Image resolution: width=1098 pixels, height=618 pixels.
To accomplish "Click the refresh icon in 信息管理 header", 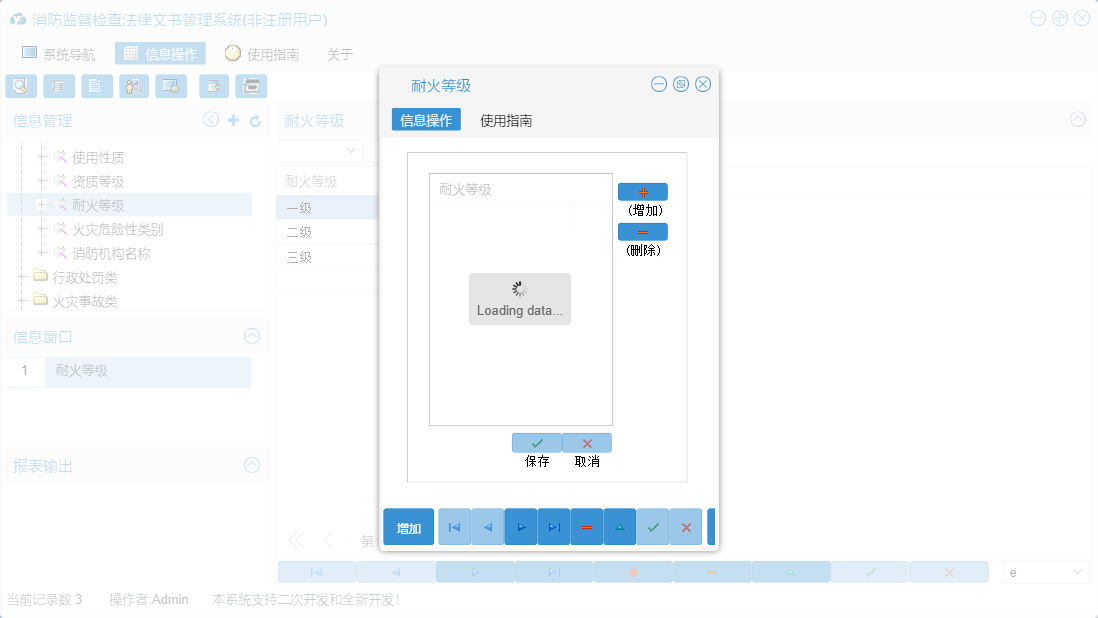I will point(258,119).
